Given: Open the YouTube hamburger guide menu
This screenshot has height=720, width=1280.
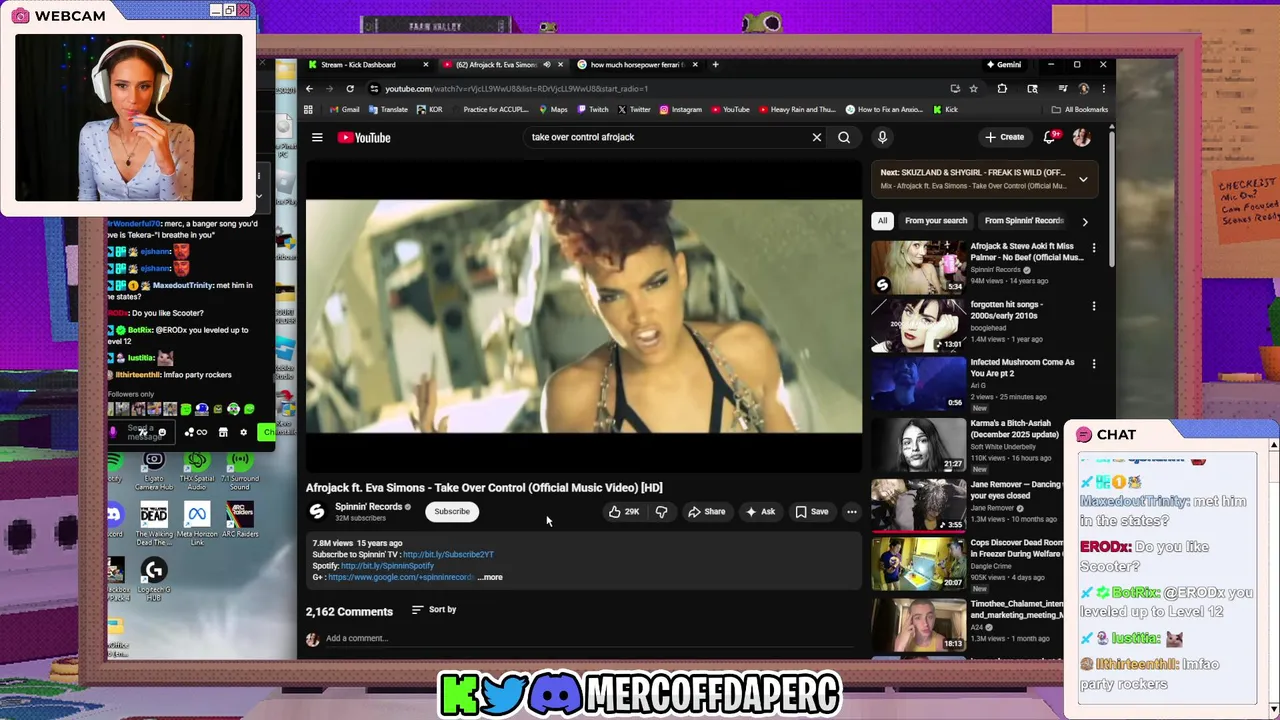Looking at the screenshot, I should [317, 138].
